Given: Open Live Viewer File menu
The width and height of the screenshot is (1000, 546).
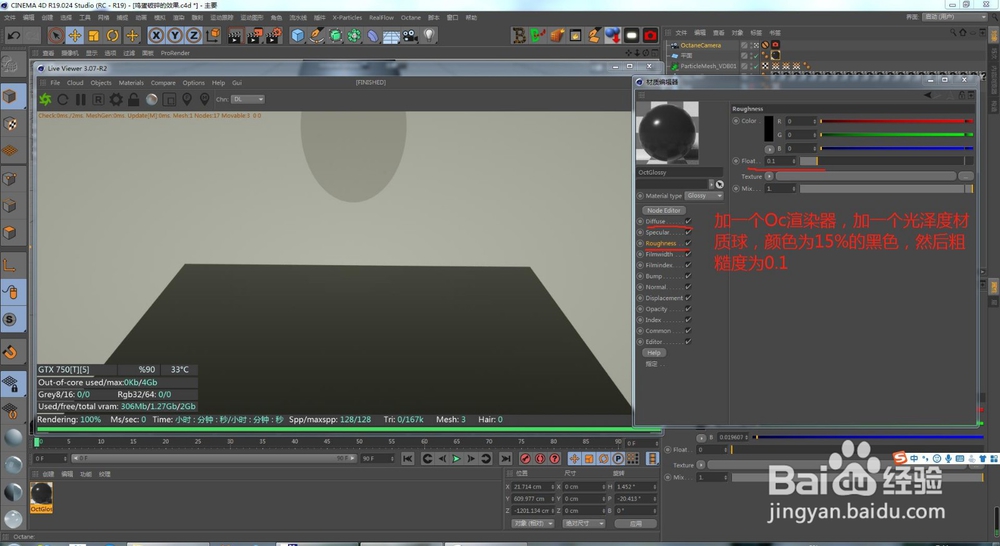Looking at the screenshot, I should [x=55, y=83].
